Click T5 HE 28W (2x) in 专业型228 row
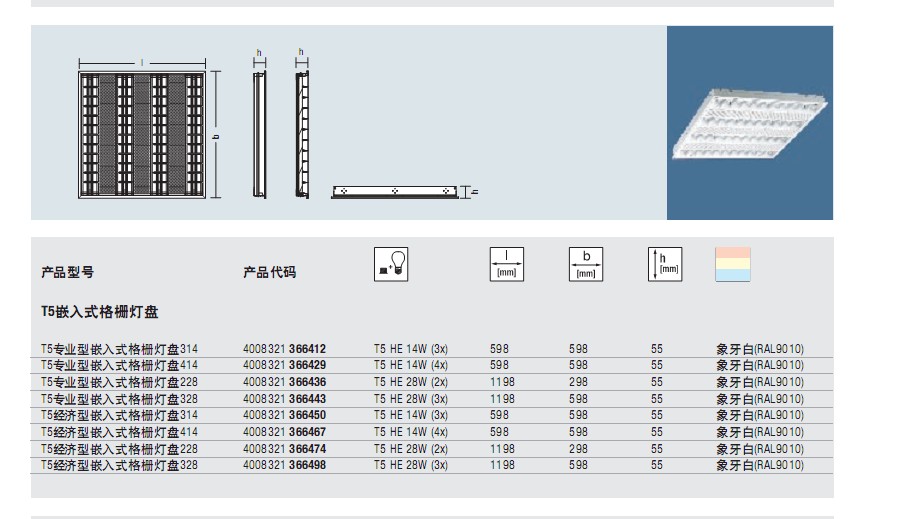906x519 pixels. [410, 382]
